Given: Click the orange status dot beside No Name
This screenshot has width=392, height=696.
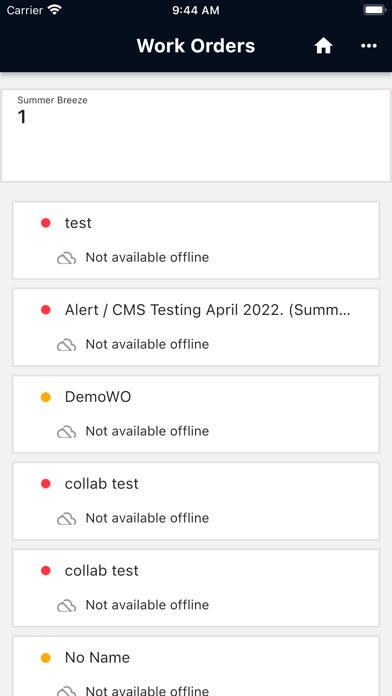Looking at the screenshot, I should tap(46, 658).
